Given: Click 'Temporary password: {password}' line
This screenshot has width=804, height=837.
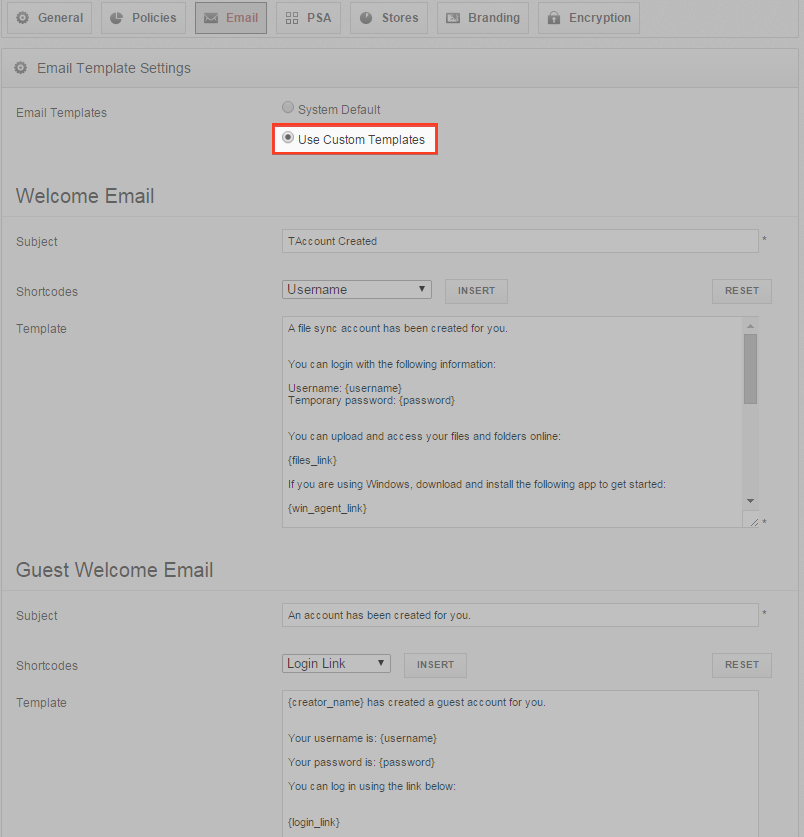Looking at the screenshot, I should [x=371, y=400].
